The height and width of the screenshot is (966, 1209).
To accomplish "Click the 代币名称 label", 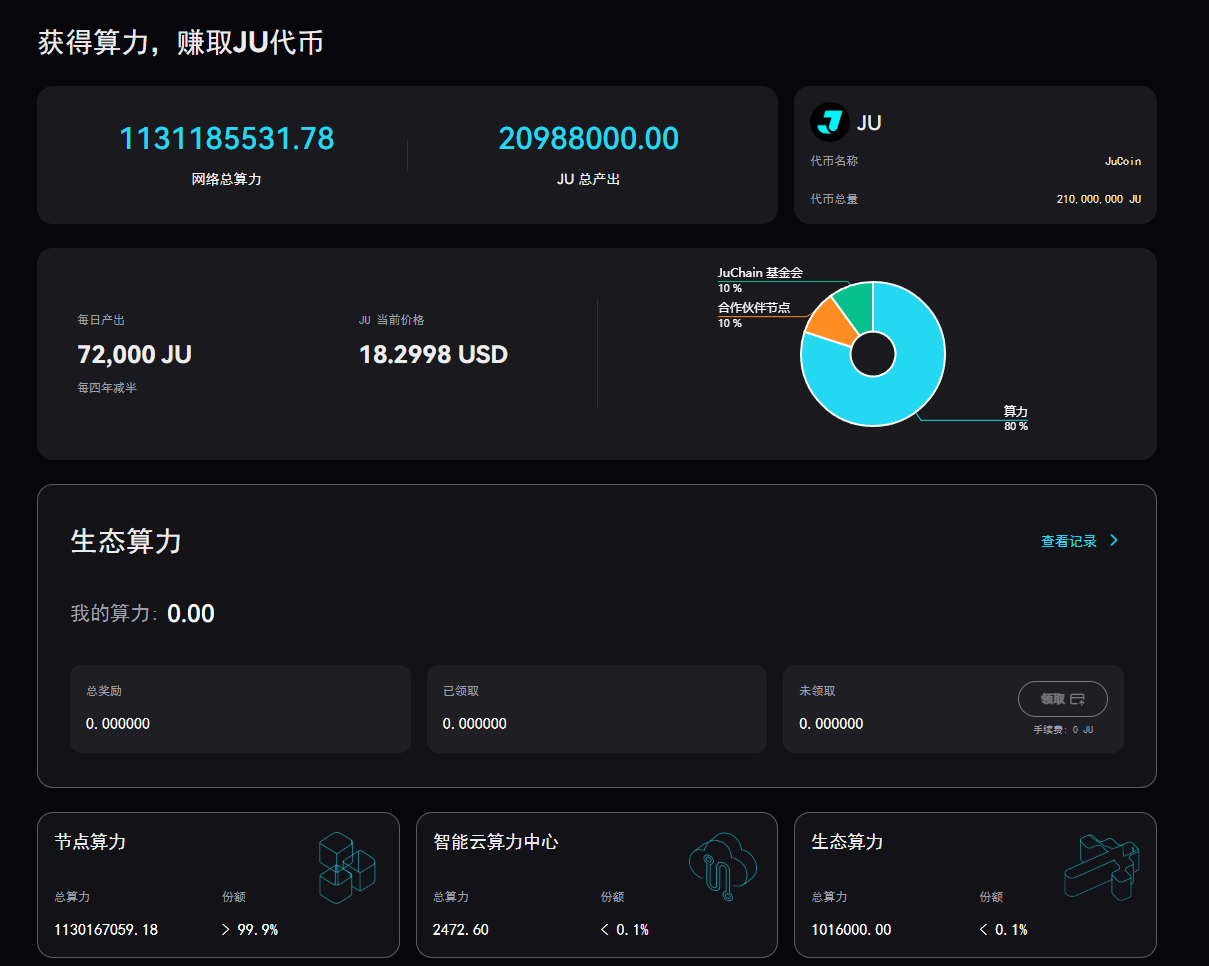I will tap(834, 161).
